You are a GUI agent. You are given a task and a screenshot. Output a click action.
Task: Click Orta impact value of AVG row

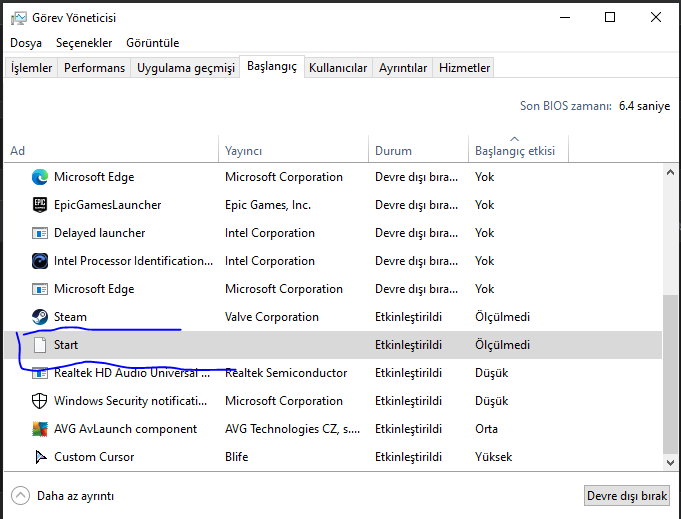pos(486,429)
